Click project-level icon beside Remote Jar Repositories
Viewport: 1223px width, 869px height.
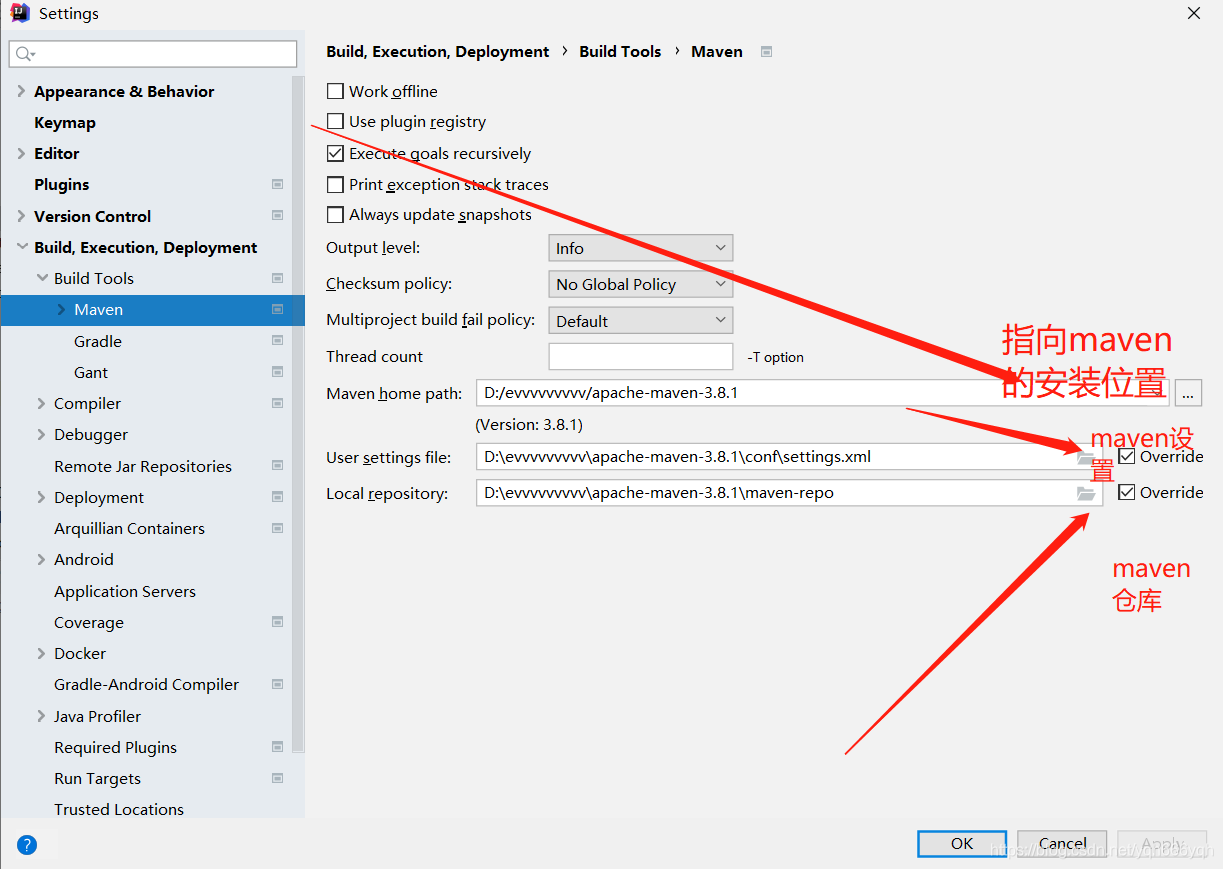point(277,466)
